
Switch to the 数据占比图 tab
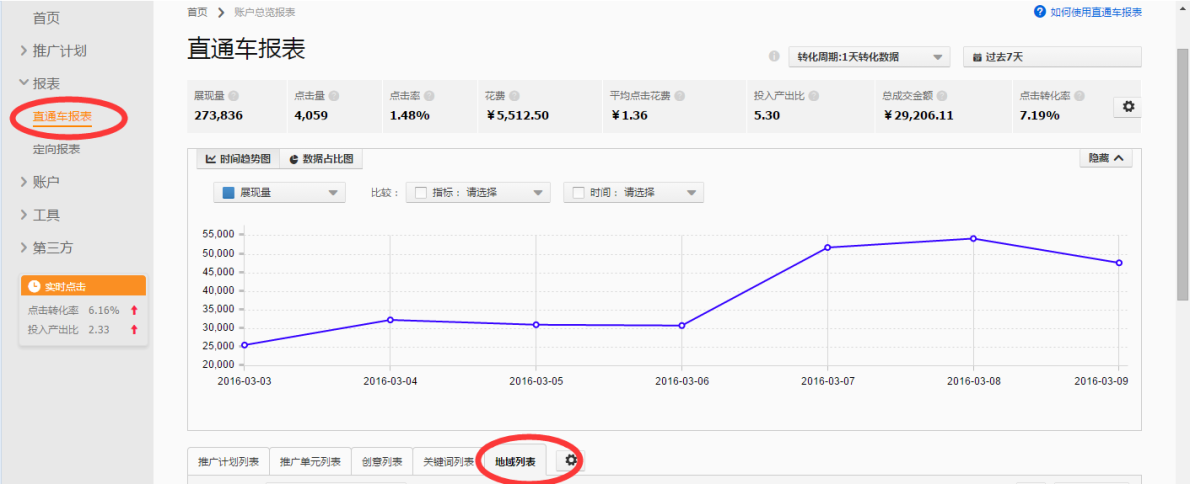[x=321, y=159]
